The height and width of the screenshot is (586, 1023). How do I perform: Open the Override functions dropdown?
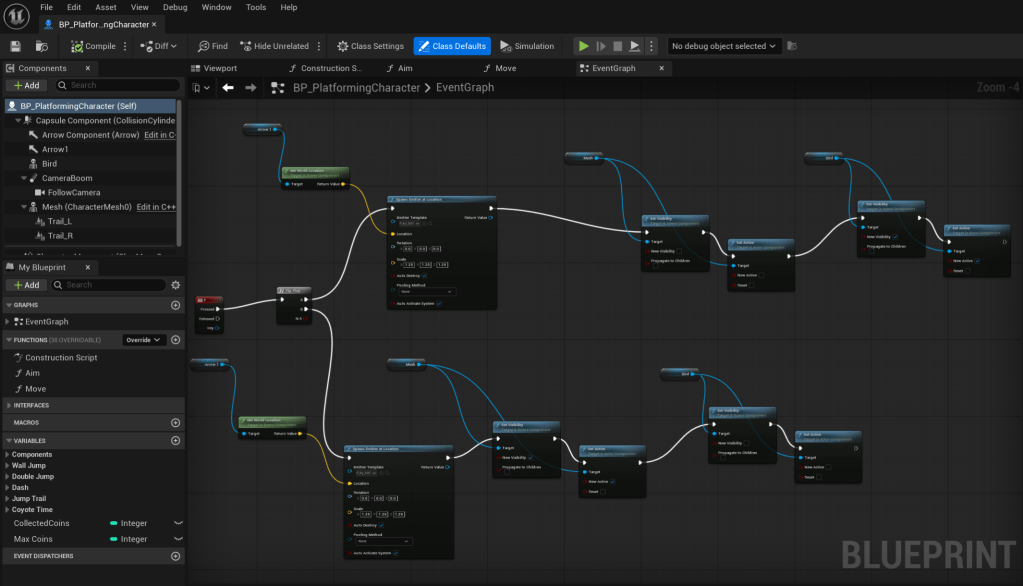[143, 340]
